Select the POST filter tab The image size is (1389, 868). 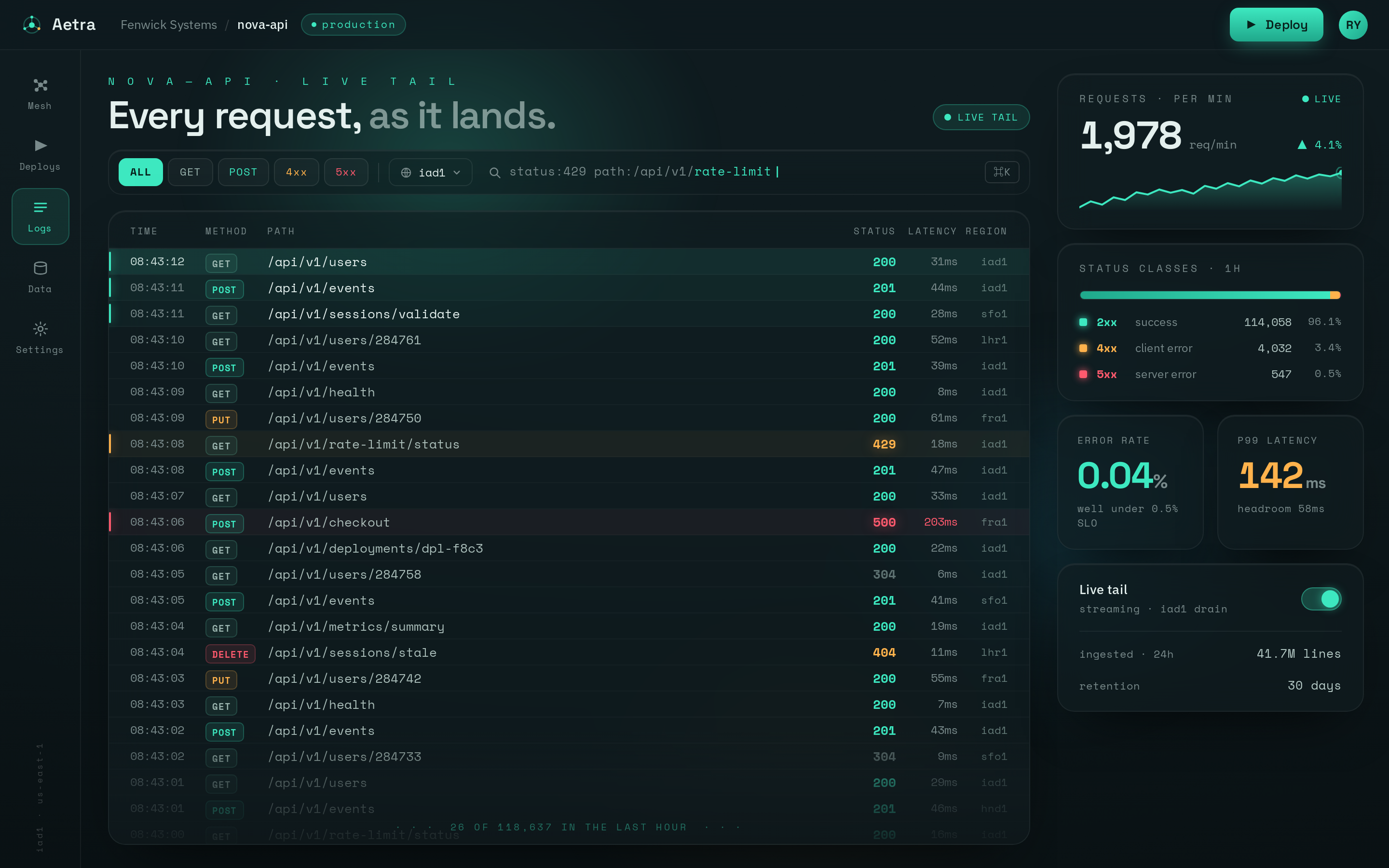[x=244, y=172]
